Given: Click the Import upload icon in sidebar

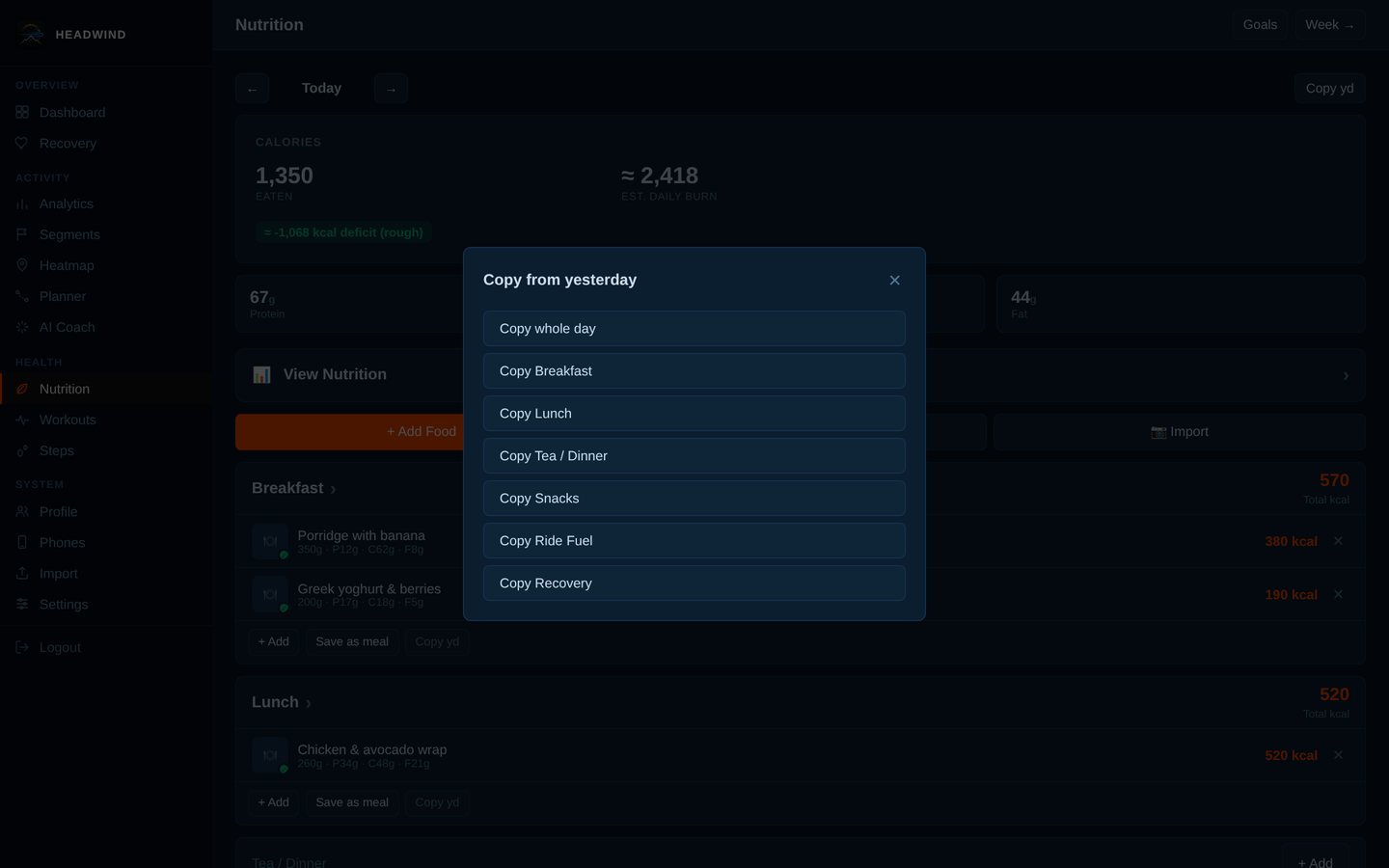Looking at the screenshot, I should tap(22, 573).
